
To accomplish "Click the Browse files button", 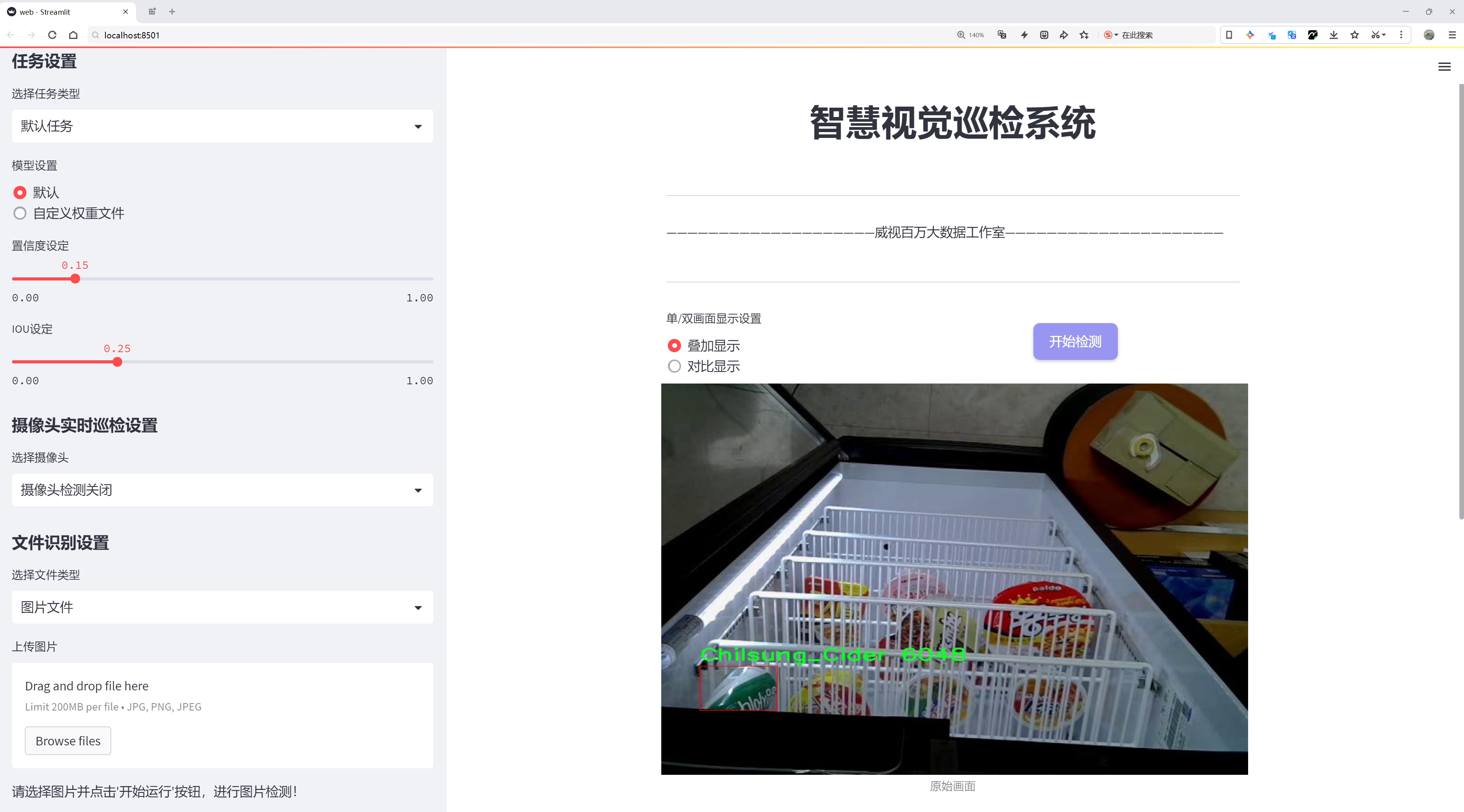I will coord(67,741).
